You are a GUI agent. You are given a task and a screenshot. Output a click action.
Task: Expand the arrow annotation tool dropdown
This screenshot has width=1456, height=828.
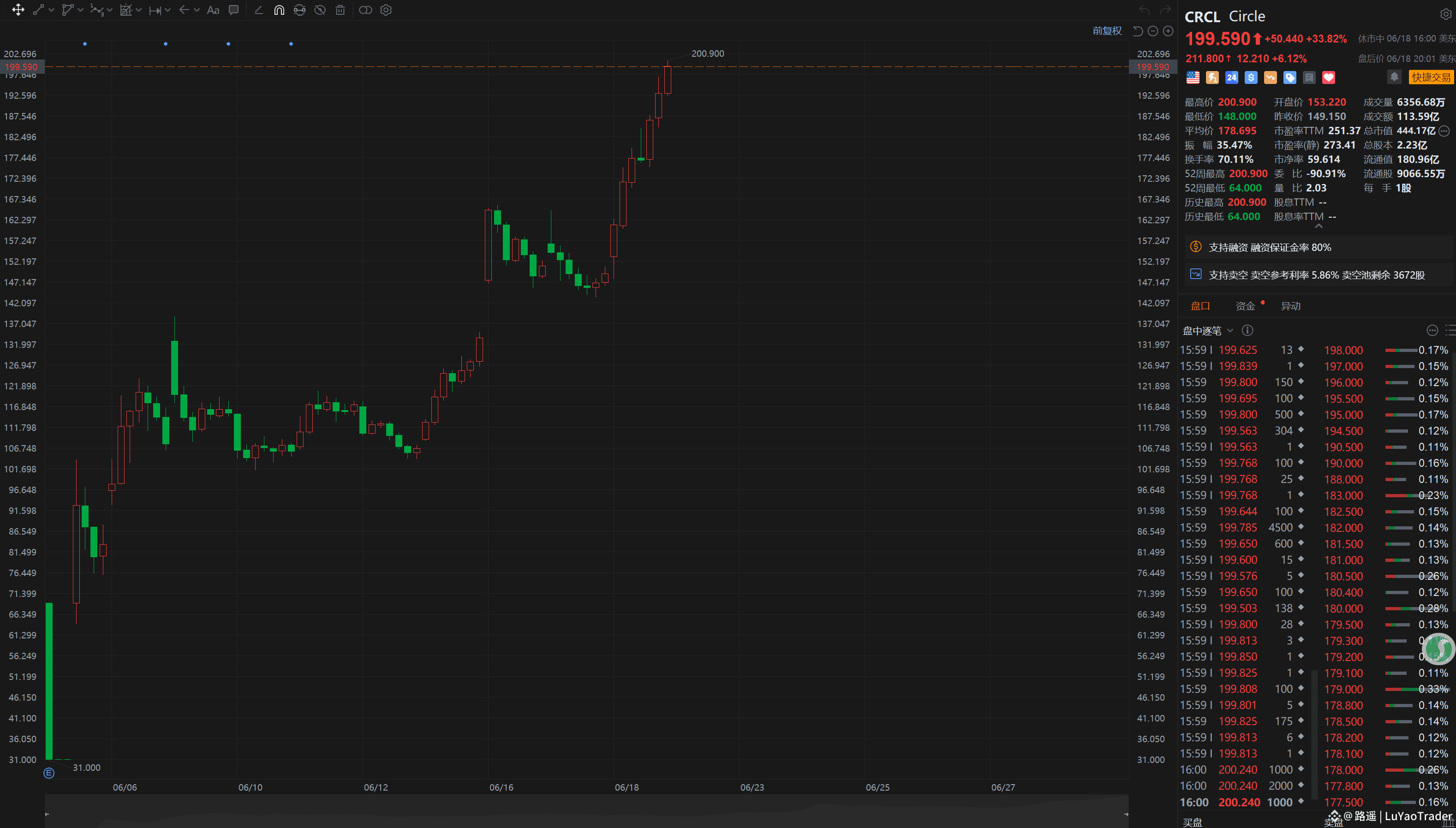[197, 10]
